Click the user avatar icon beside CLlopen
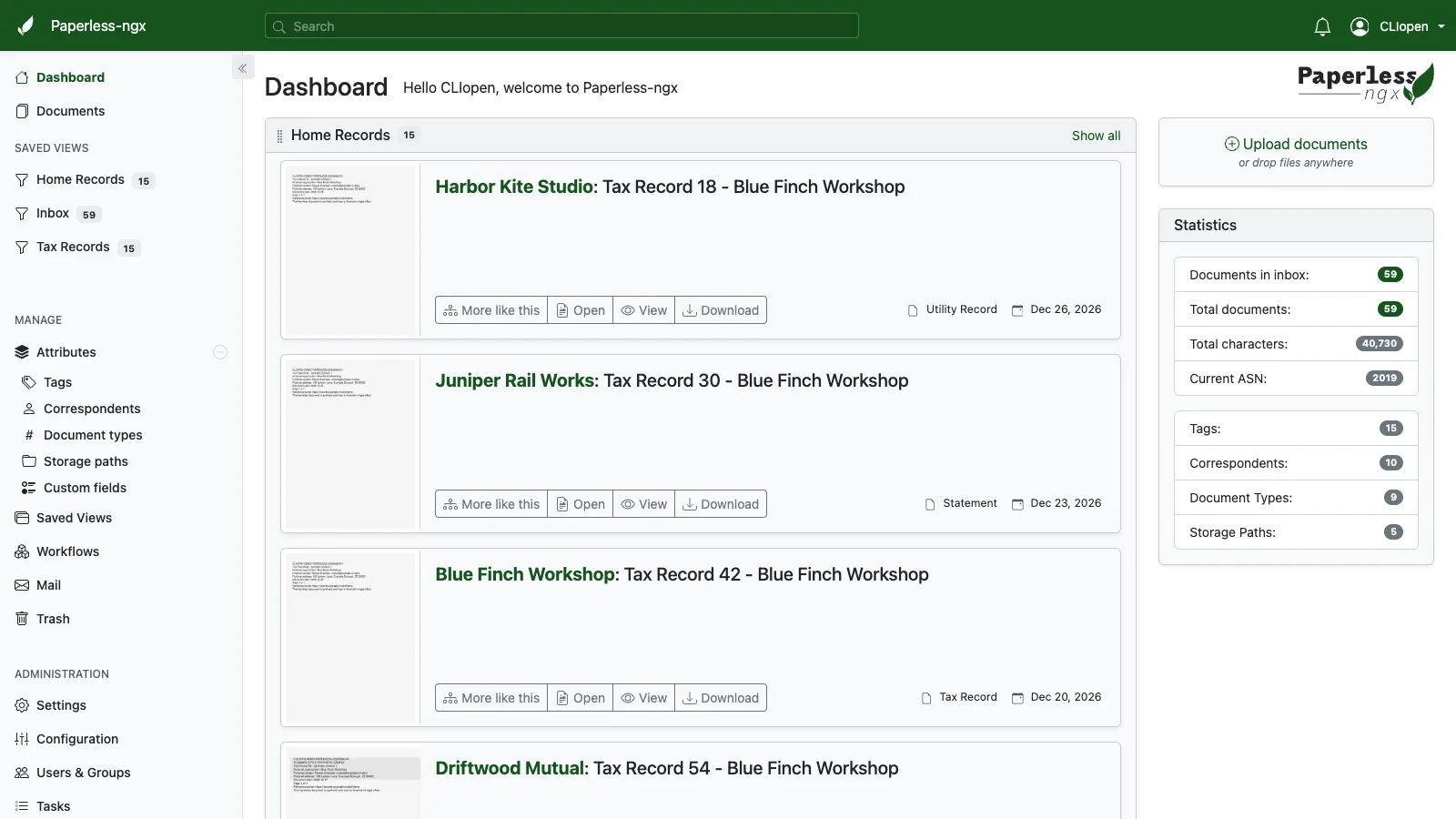Image resolution: width=1456 pixels, height=819 pixels. tap(1360, 26)
